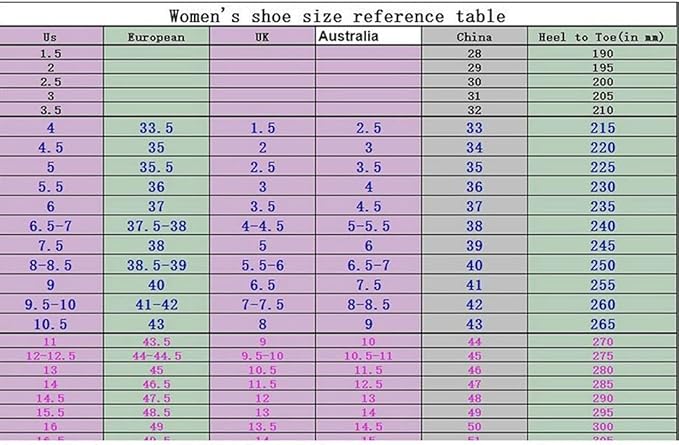Select the European column header
Screen dimensions: 679x445
pos(155,37)
